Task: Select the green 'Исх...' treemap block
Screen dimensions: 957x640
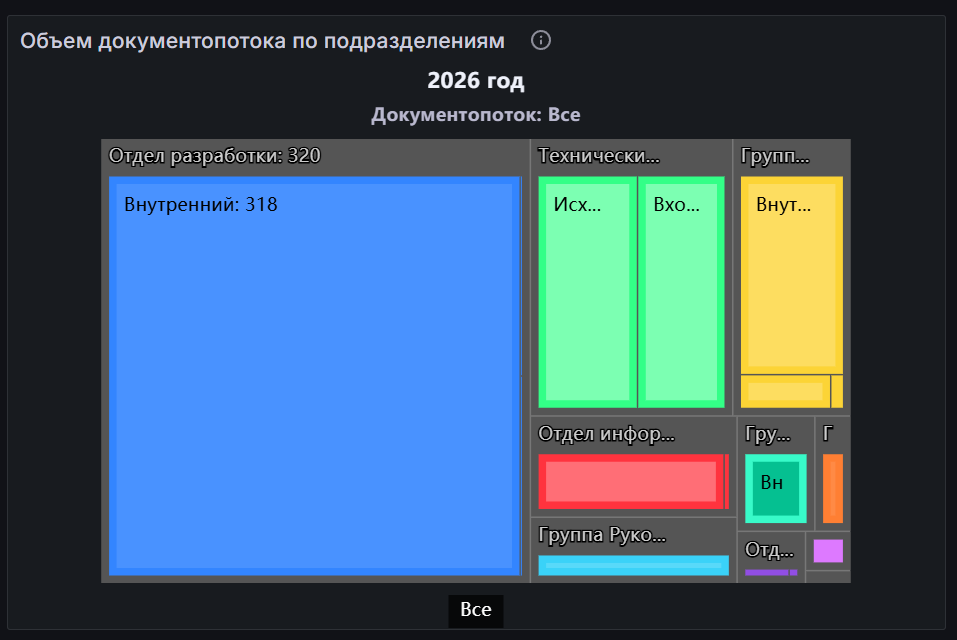Action: tap(587, 292)
